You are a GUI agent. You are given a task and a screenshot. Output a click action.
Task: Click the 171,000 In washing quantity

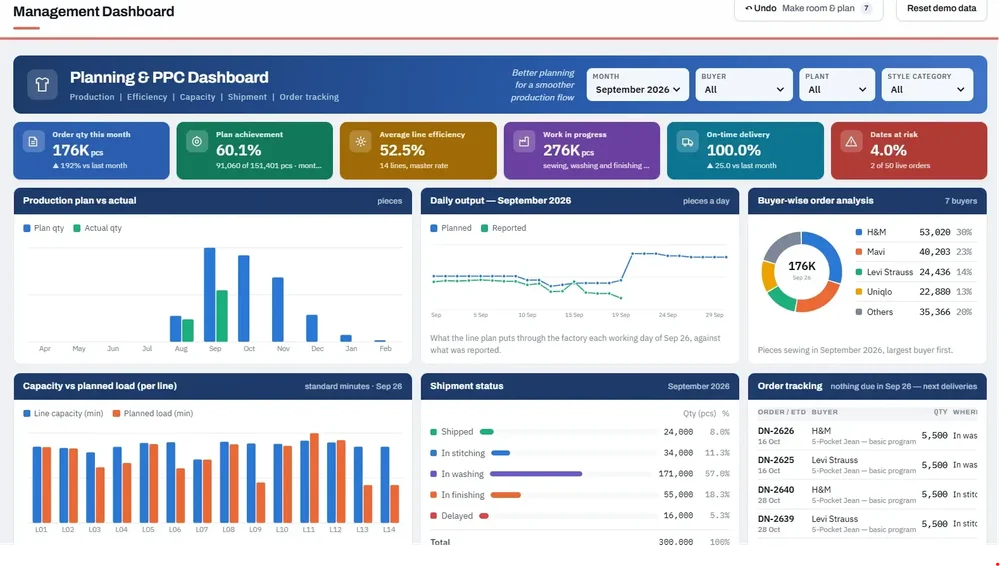point(675,474)
